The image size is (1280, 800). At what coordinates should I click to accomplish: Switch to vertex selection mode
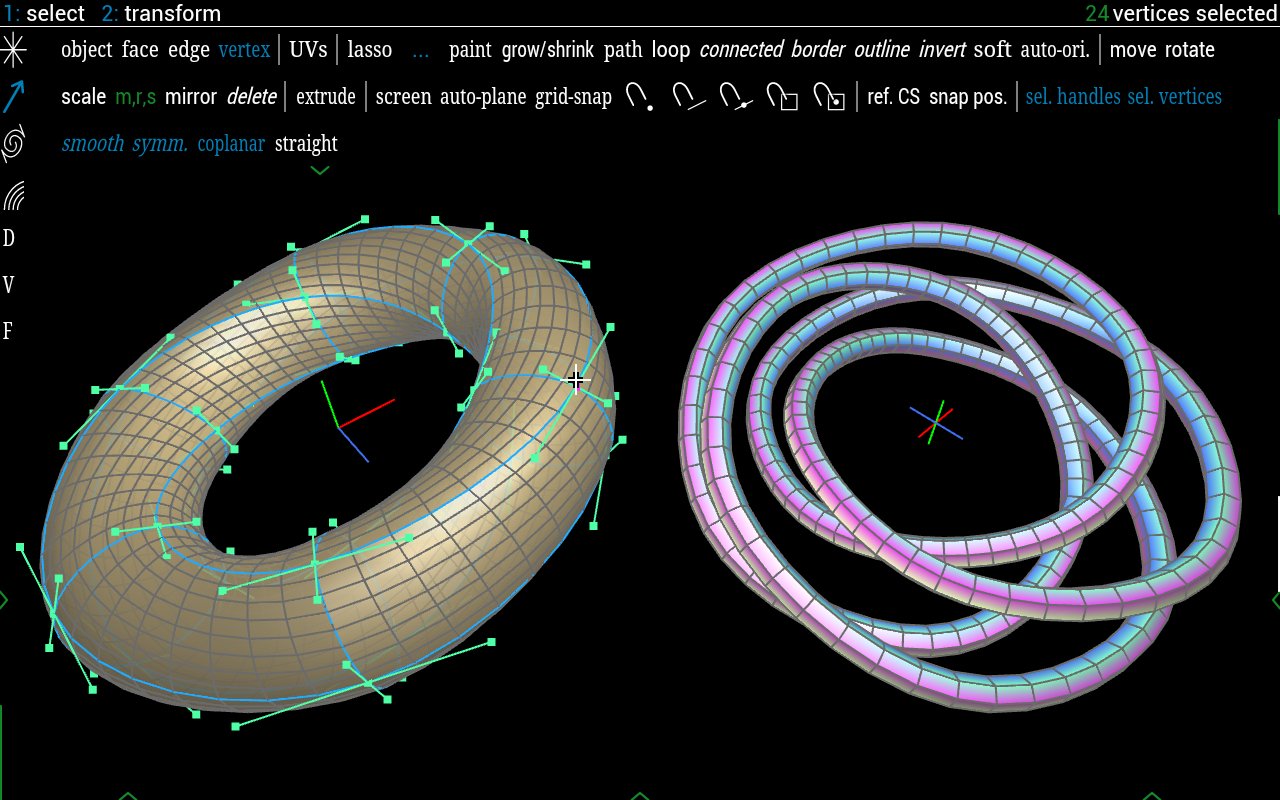click(244, 49)
